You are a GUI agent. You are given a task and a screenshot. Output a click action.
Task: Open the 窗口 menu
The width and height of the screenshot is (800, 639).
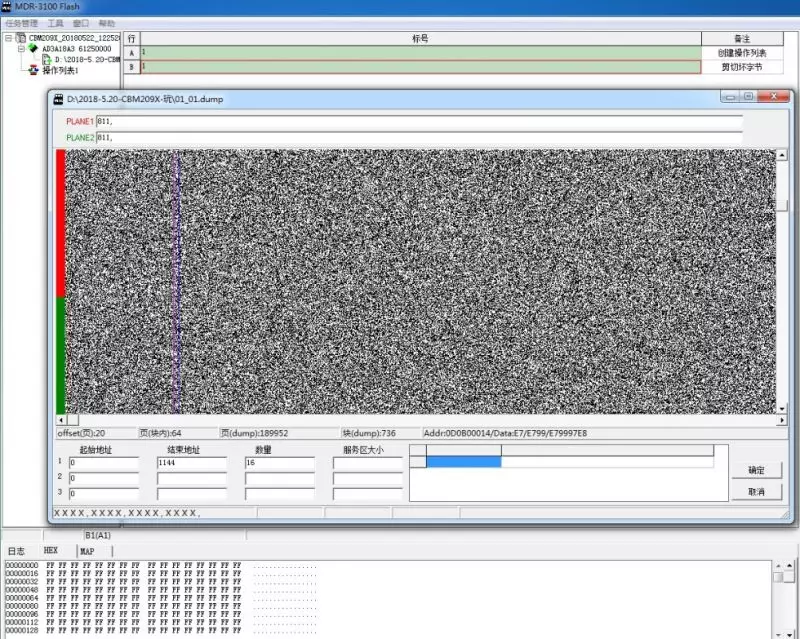pos(81,22)
